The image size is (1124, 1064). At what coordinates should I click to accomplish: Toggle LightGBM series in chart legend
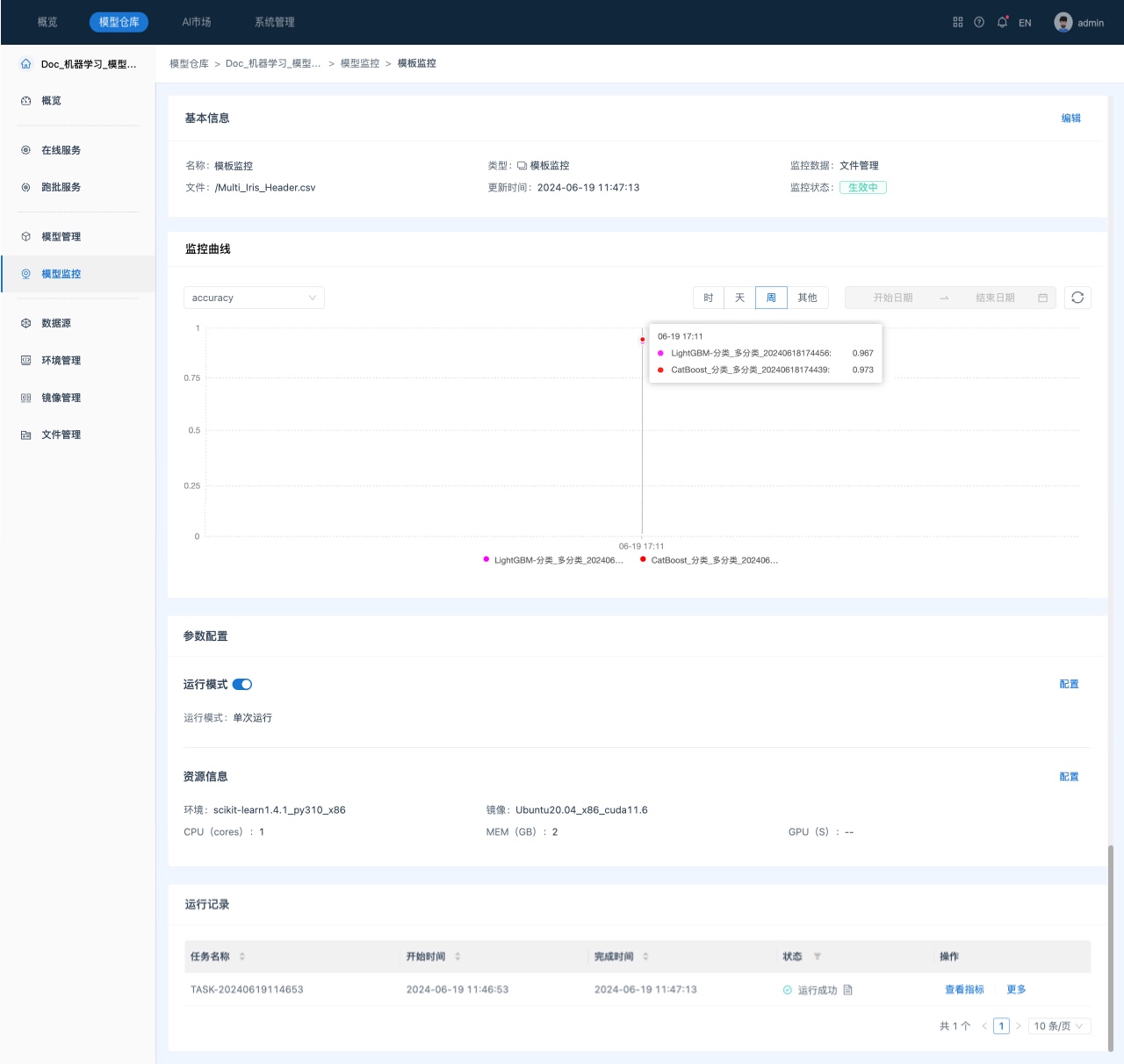tap(553, 560)
